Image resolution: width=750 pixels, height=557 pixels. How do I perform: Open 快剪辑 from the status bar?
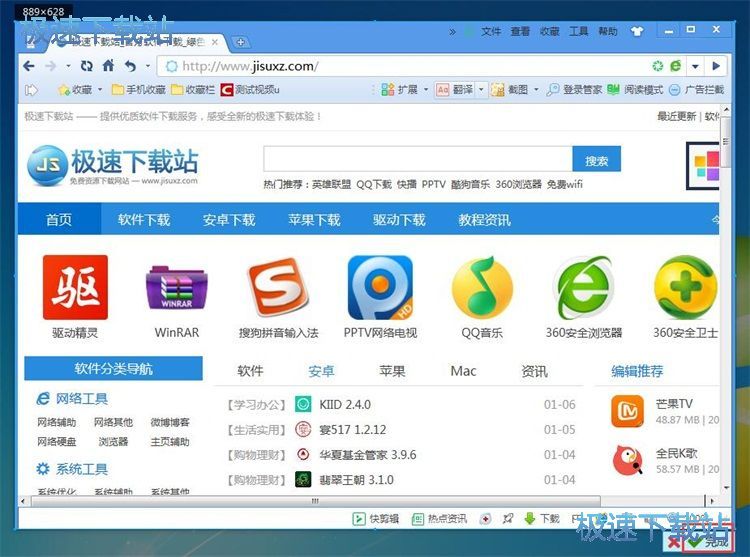coord(376,519)
